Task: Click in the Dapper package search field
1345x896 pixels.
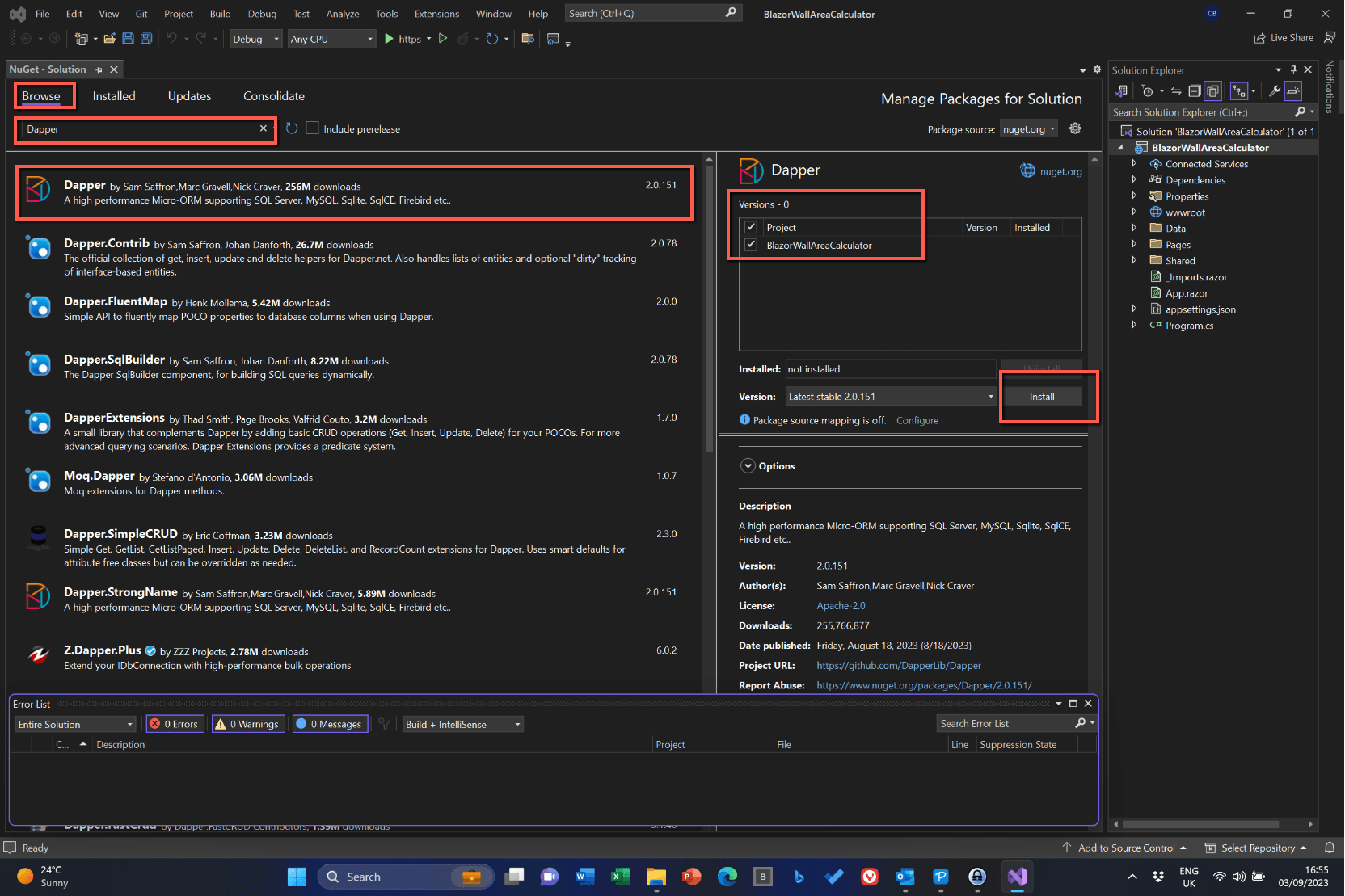Action: pyautogui.click(x=140, y=129)
